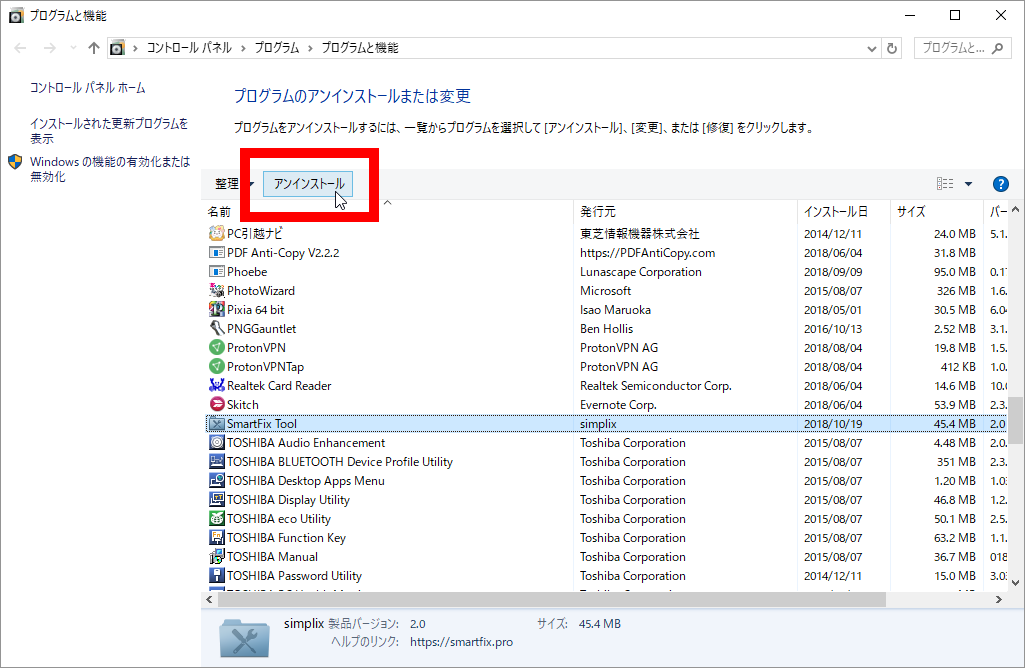Screen dimensions: 1025x668
Task: Click the TOSHIBA BLUETOOTH Device Profile Utility icon
Action: click(x=216, y=461)
